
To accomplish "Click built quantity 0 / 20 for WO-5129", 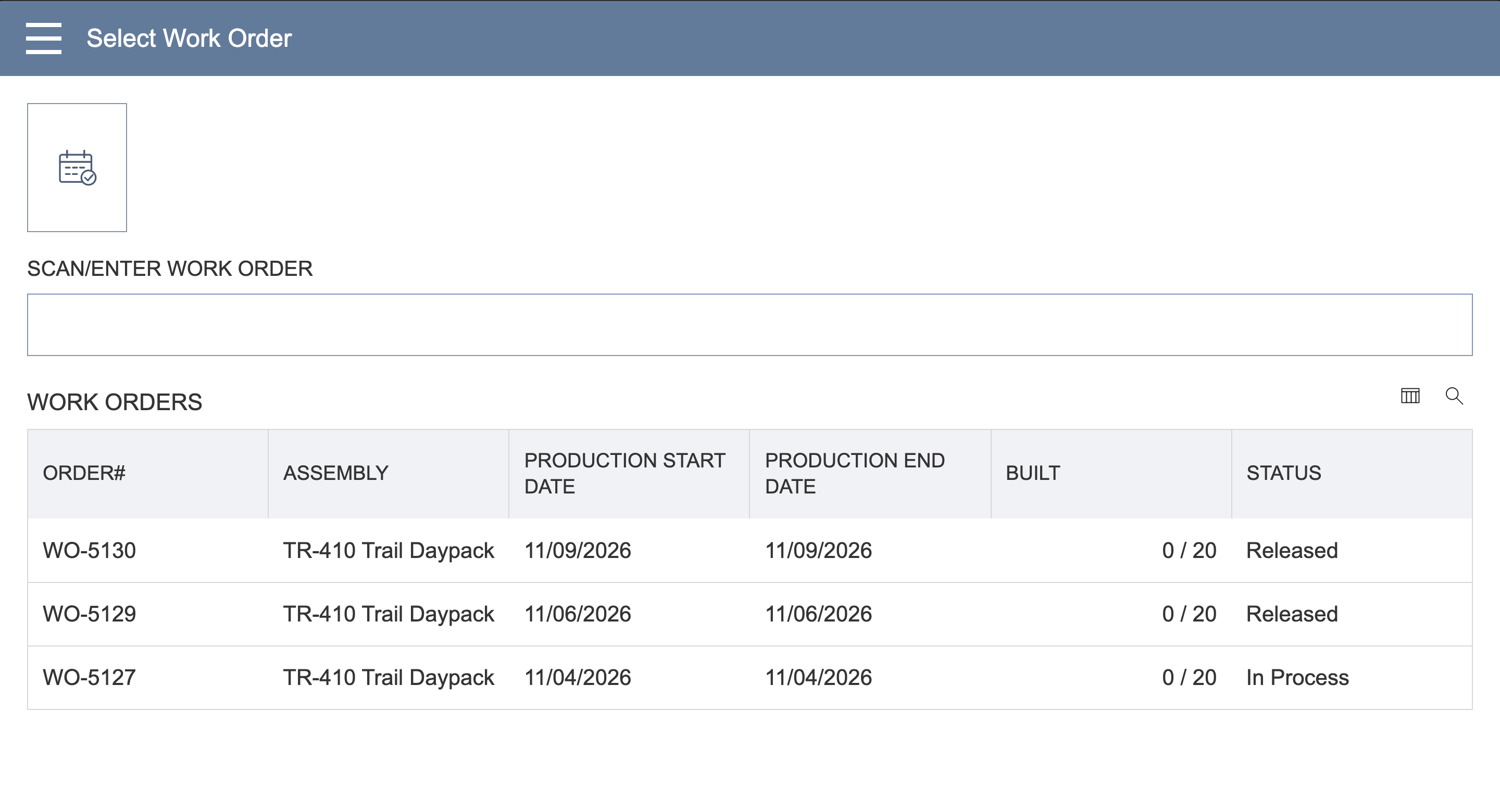I will click(x=1189, y=614).
